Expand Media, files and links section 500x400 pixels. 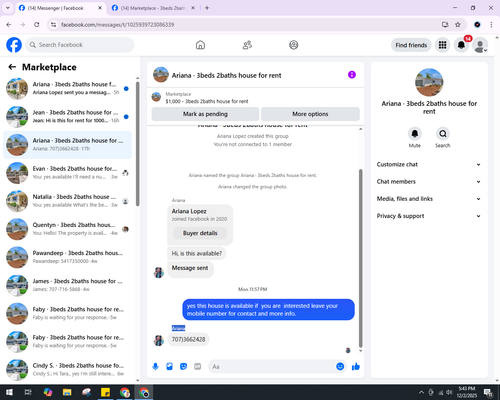429,199
